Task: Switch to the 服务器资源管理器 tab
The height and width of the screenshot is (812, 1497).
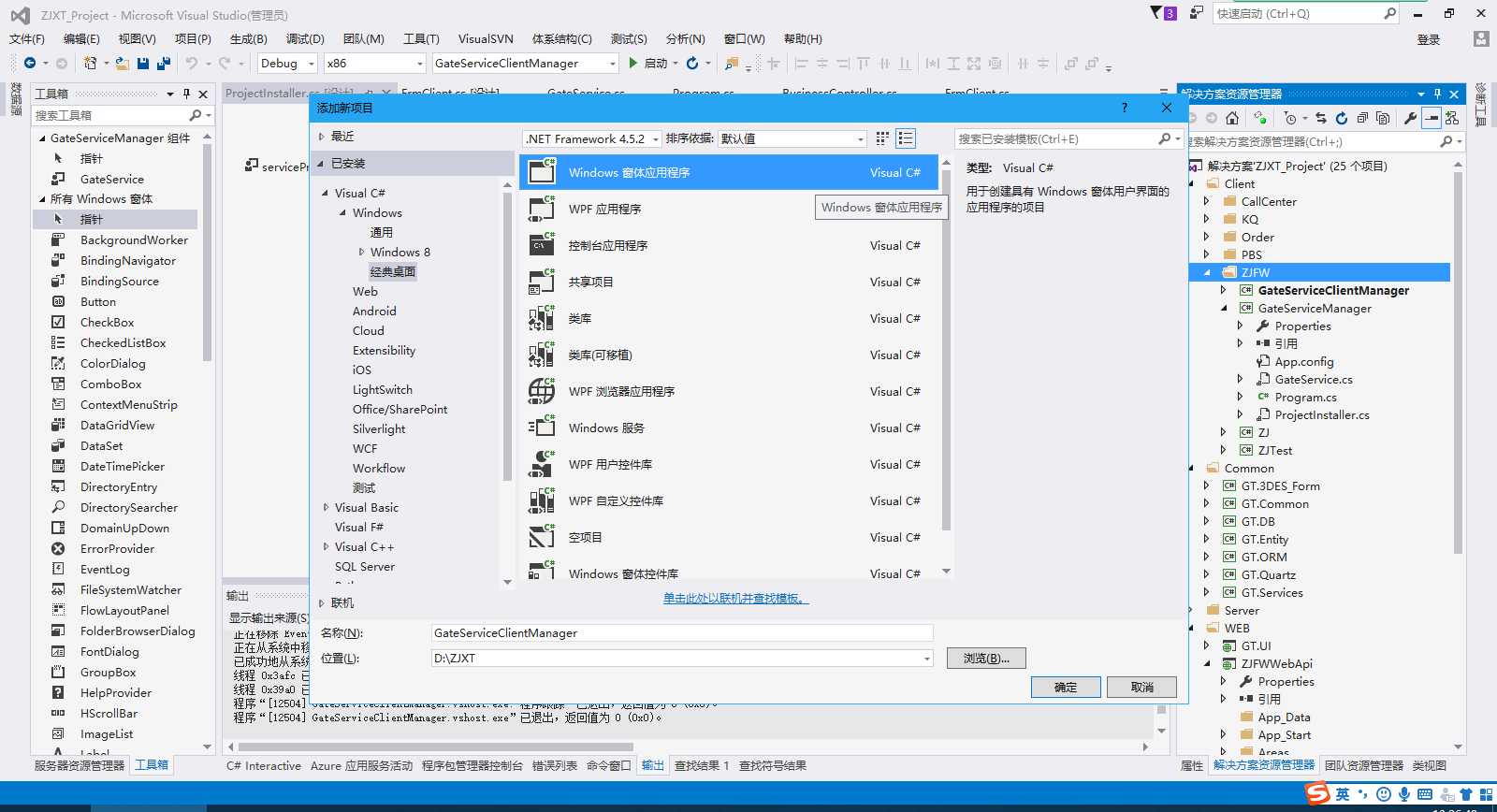Action: 80,765
